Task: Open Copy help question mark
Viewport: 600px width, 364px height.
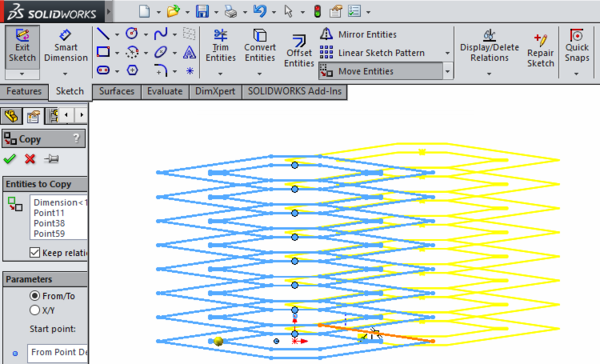Action: 76,138
